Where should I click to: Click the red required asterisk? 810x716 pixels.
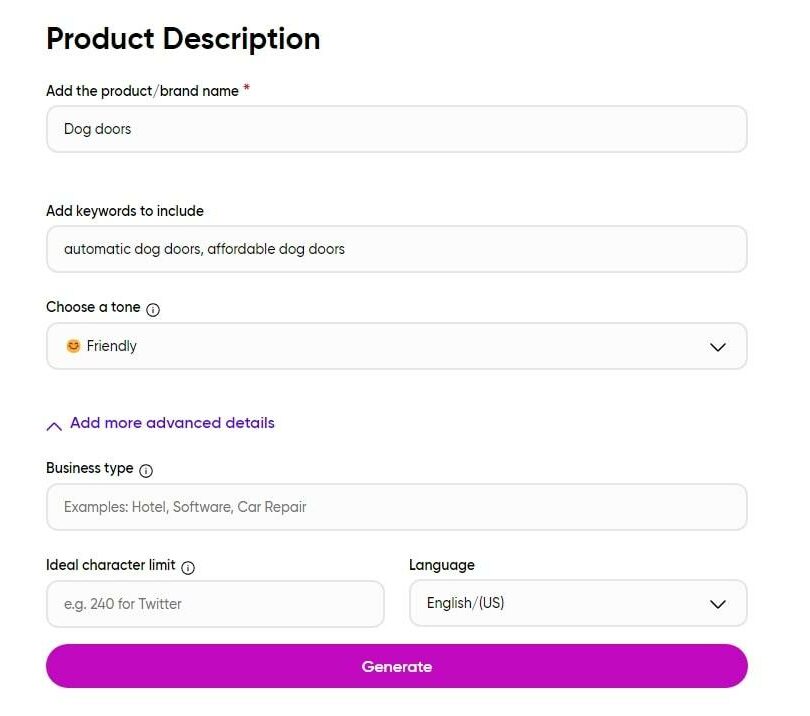pyautogui.click(x=247, y=87)
